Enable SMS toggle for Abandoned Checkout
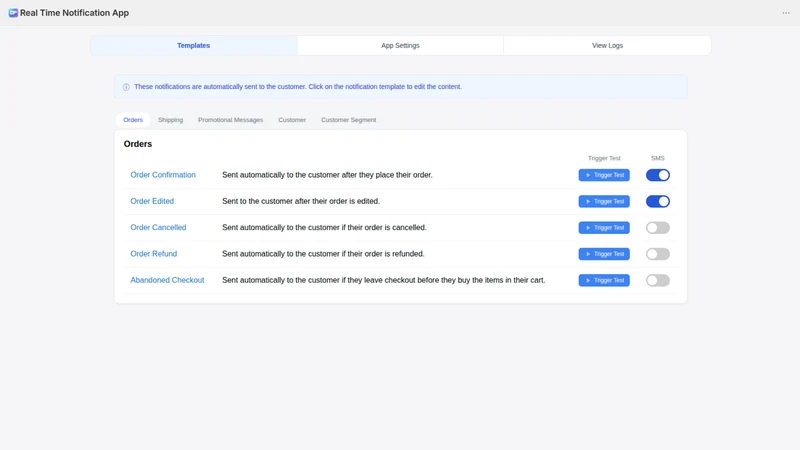The height and width of the screenshot is (450, 800). tap(658, 280)
